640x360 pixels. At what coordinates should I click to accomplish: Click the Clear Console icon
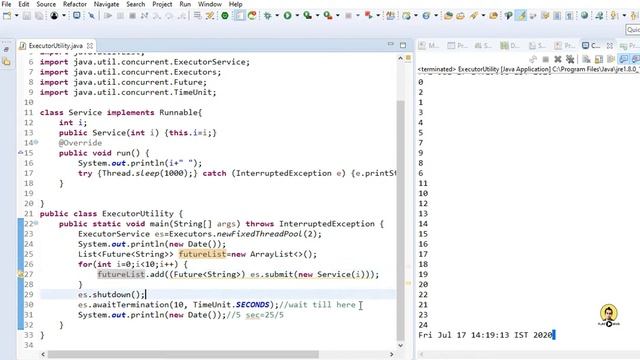click(587, 60)
